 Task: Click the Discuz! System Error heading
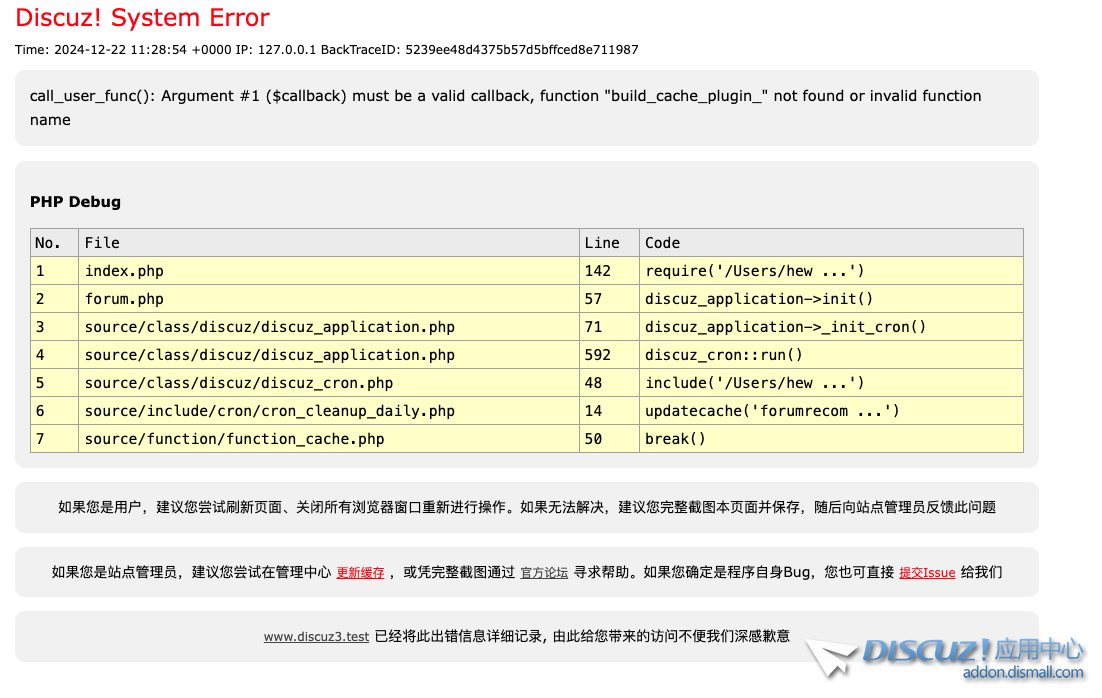[142, 18]
